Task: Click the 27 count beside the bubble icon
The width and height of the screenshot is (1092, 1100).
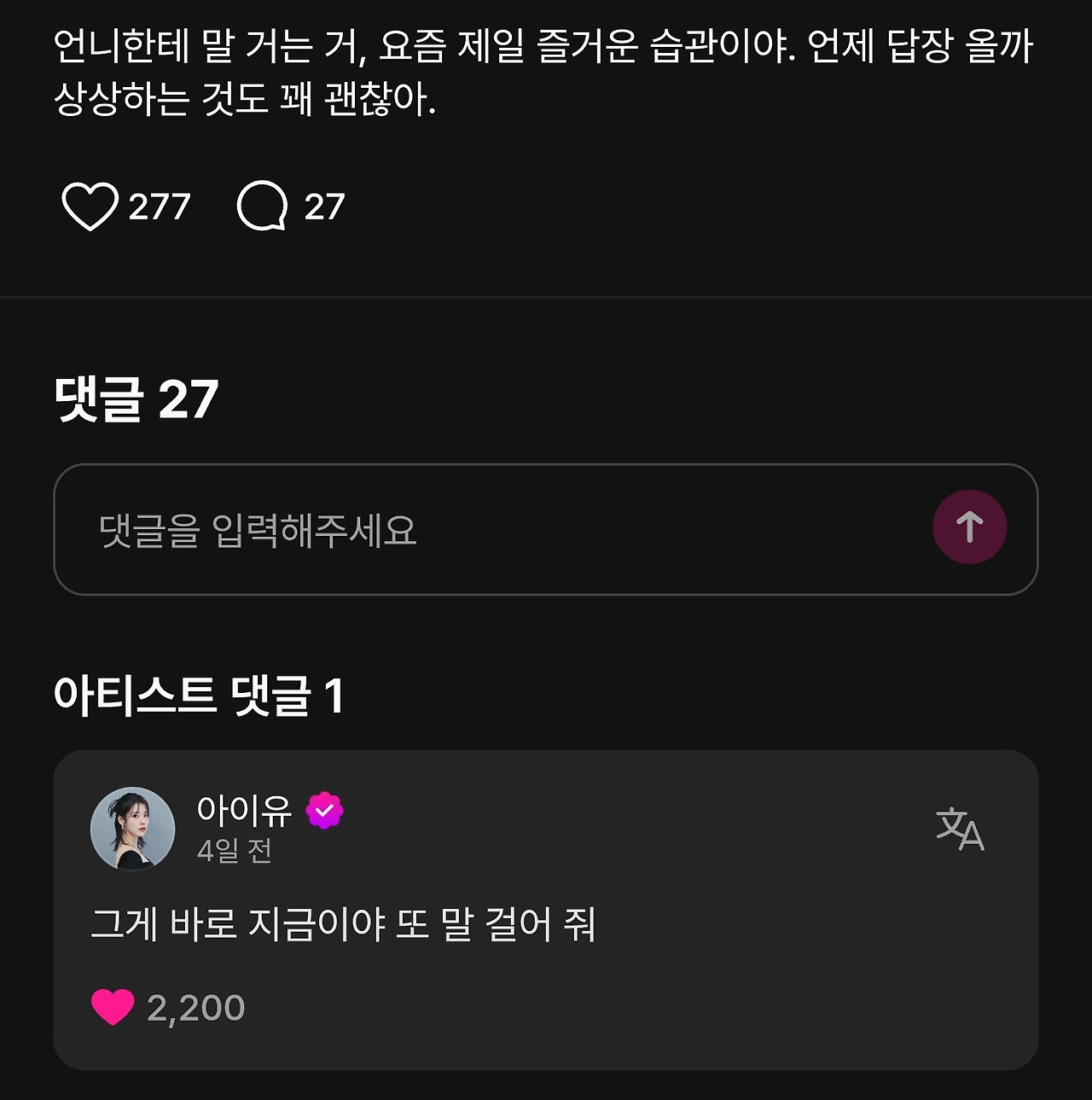Action: click(325, 207)
